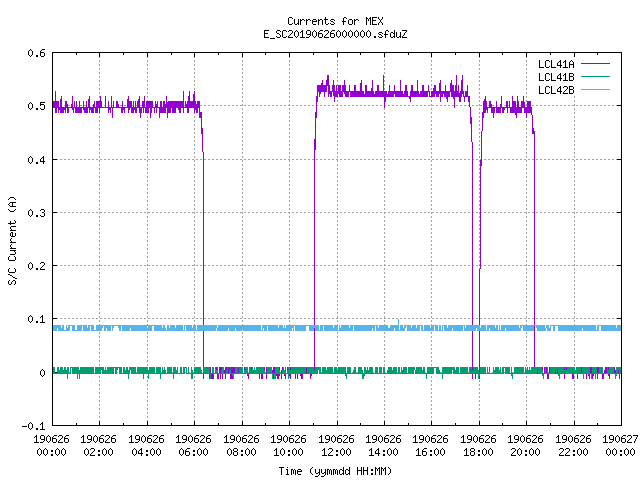Click the x-axis tick 190626 16:00
This screenshot has width=640, height=480.
(430, 446)
